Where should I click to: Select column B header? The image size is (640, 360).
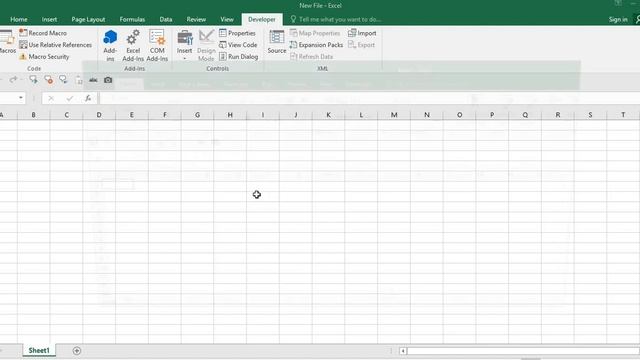(x=33, y=115)
